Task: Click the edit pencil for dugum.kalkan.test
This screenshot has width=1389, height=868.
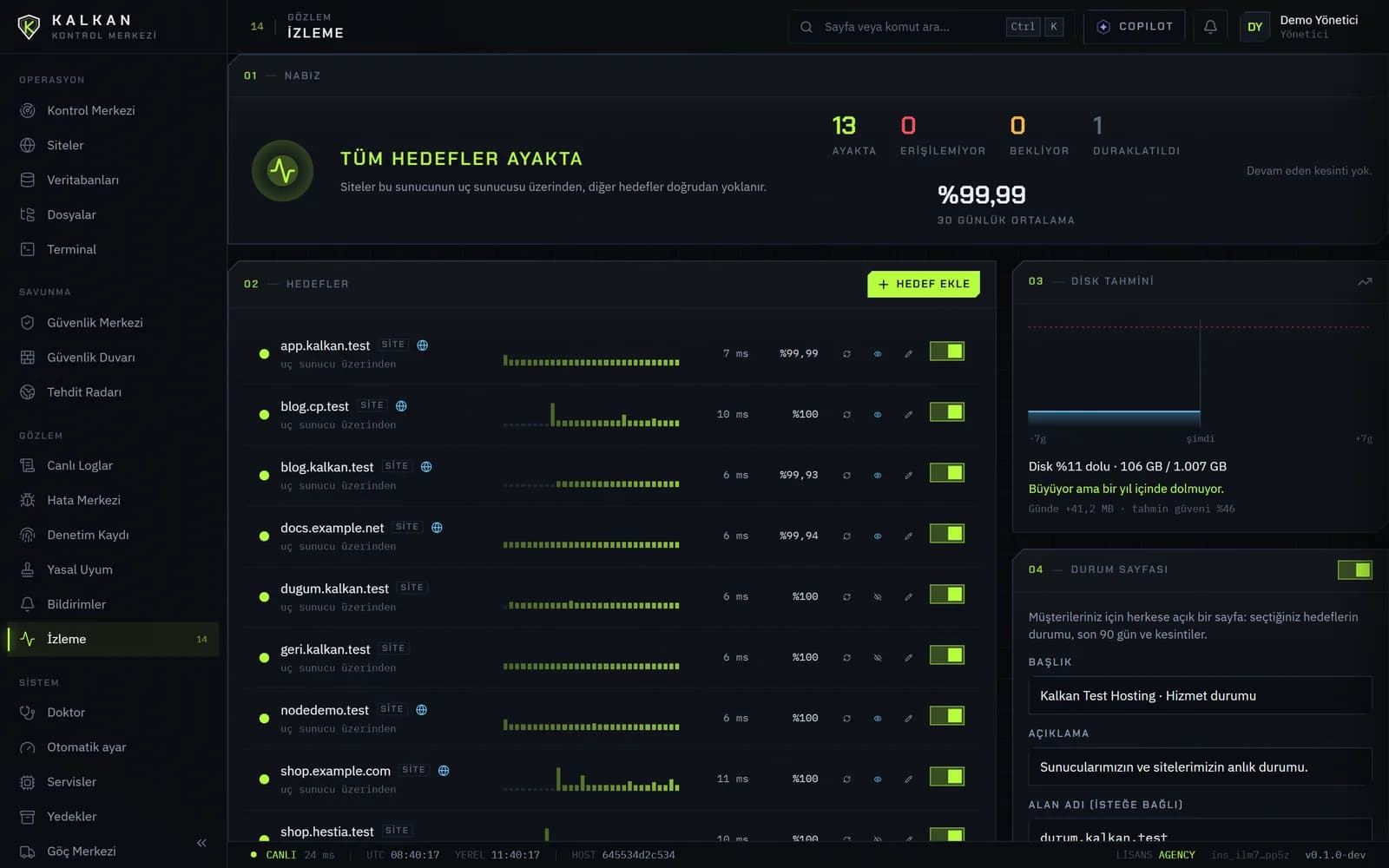Action: coord(908,596)
